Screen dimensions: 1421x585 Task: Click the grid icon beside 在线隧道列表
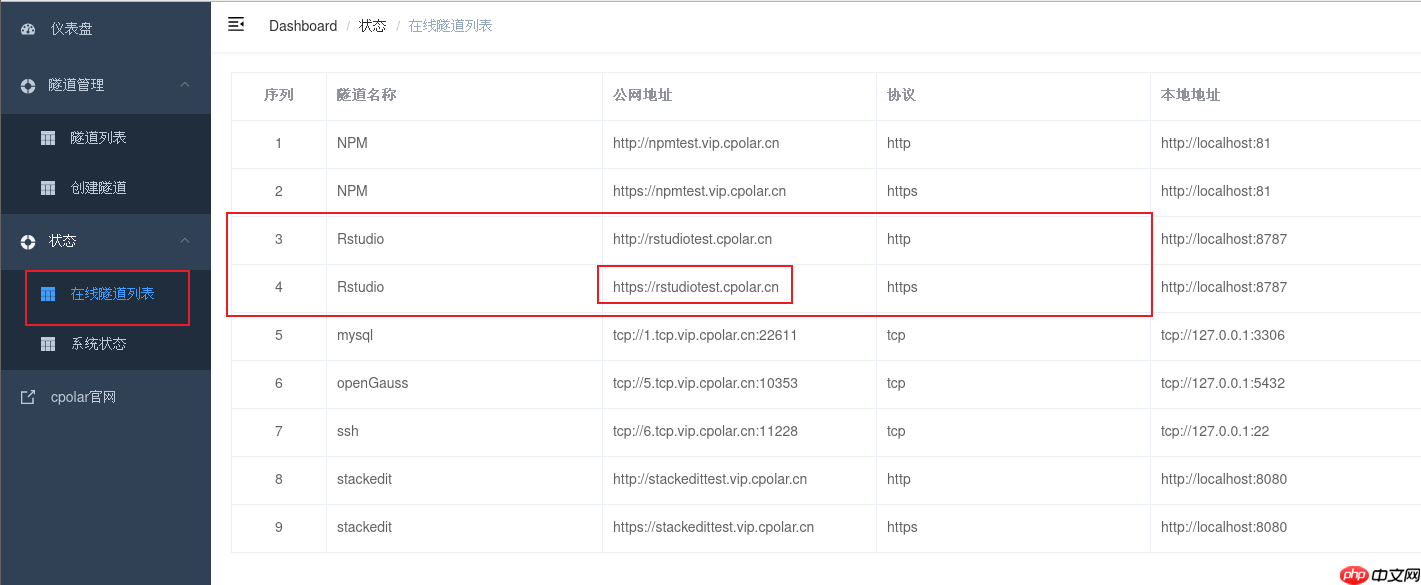tap(48, 294)
